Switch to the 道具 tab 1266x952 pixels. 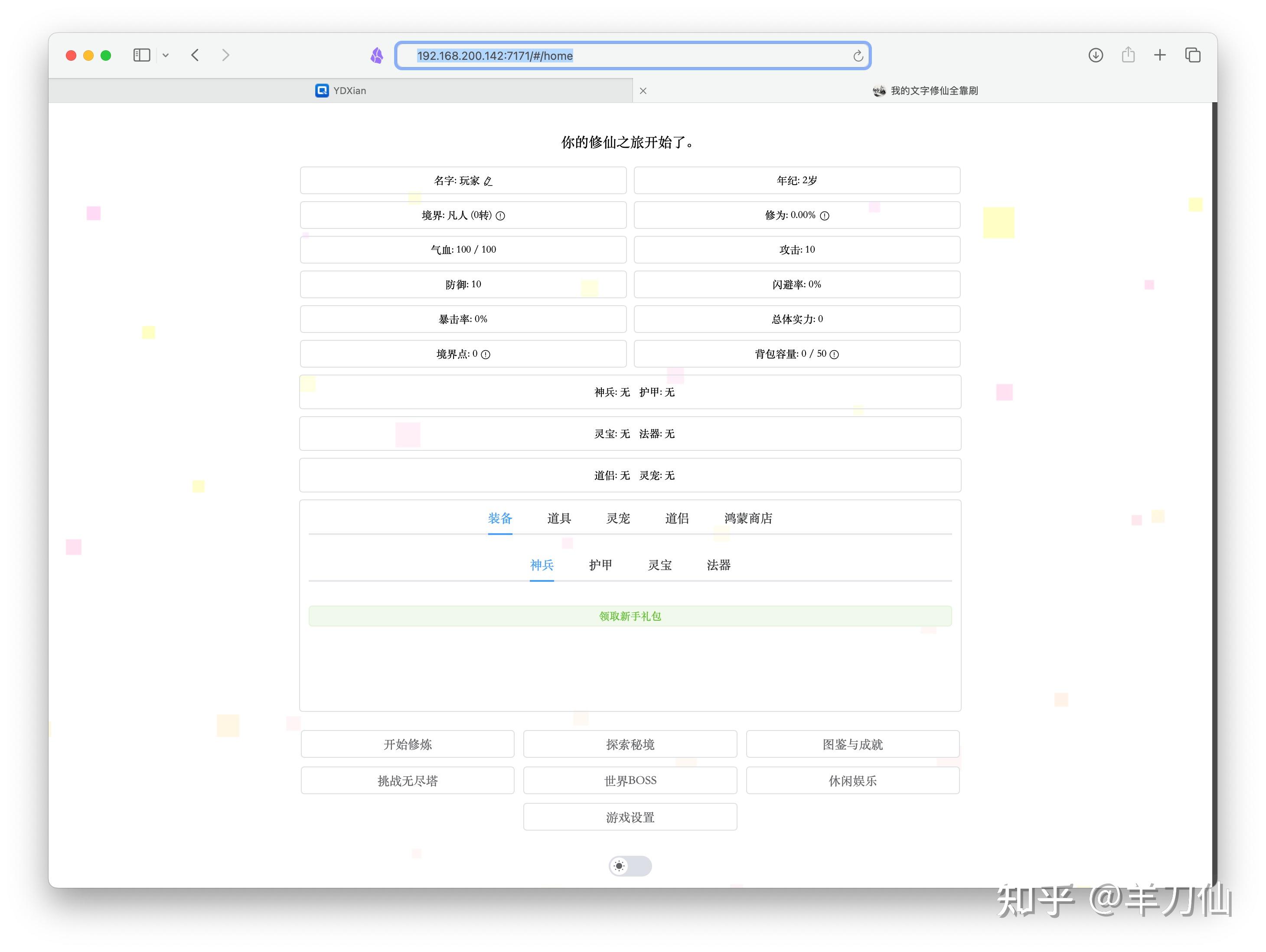click(558, 518)
